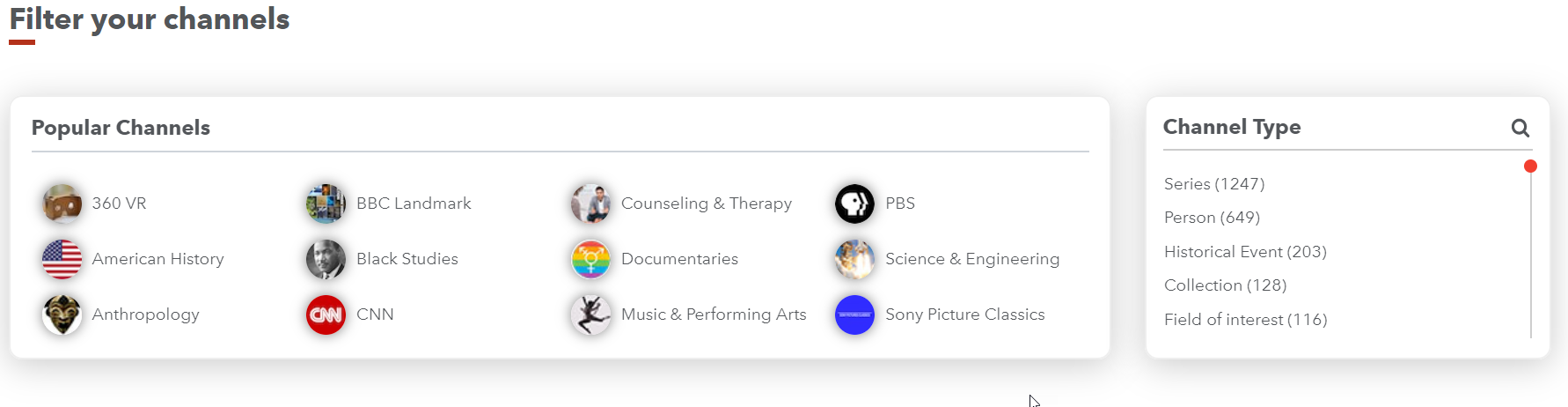Select the Documentaries rainbow icon
Viewport: 1568px width, 407px height.
click(x=590, y=259)
